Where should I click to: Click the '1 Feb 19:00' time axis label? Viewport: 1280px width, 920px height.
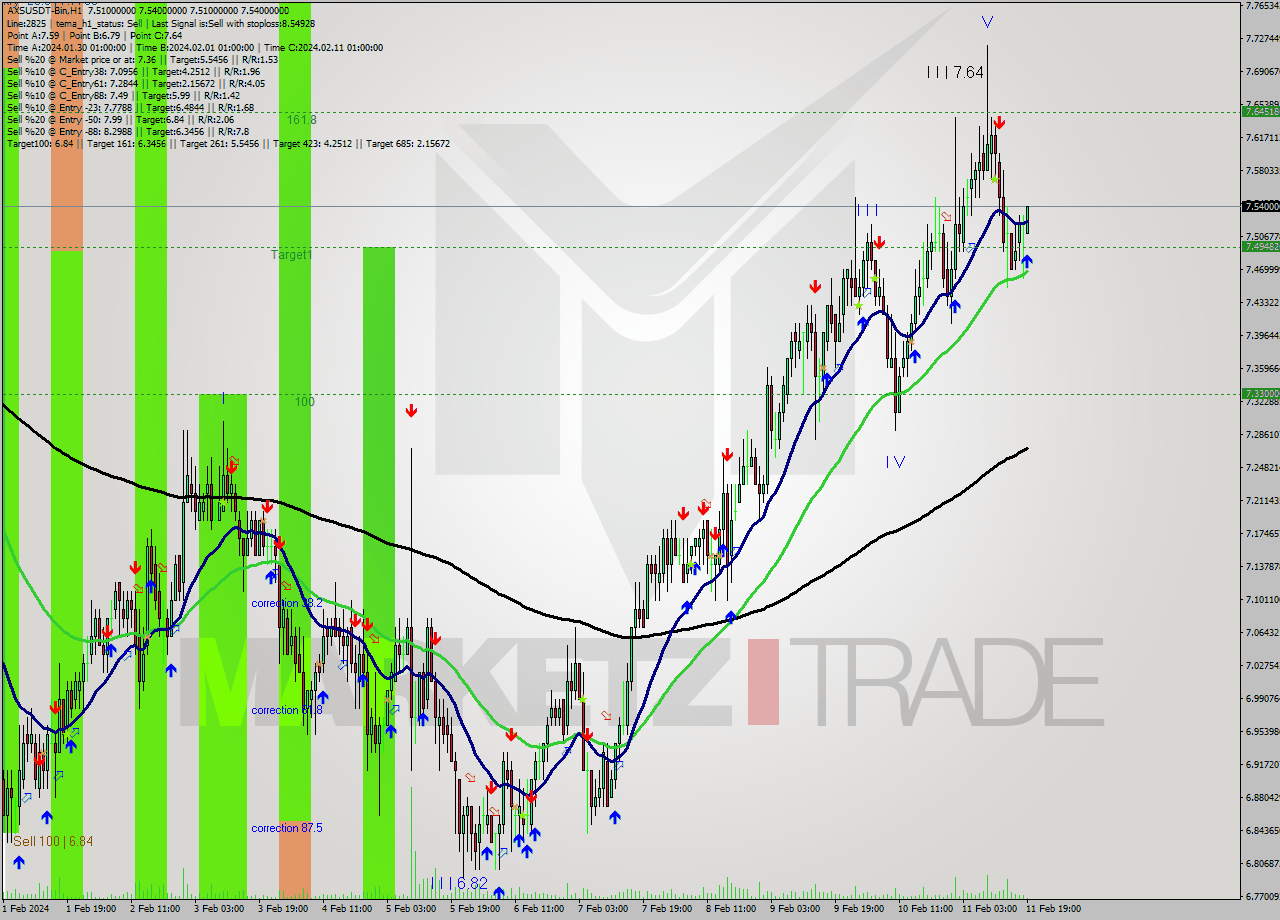coord(89,909)
